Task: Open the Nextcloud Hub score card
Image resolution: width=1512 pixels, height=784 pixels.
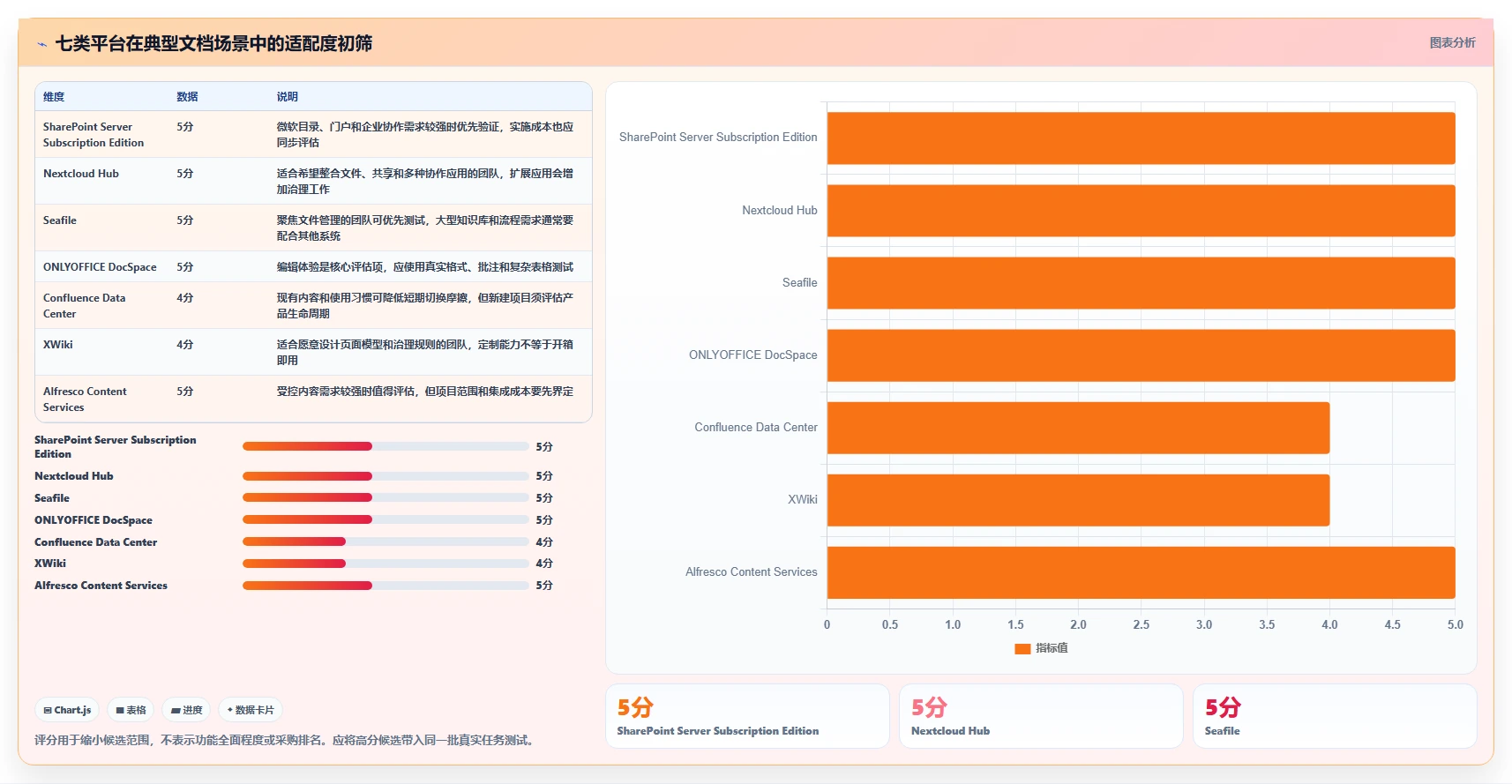Action: tap(1041, 716)
